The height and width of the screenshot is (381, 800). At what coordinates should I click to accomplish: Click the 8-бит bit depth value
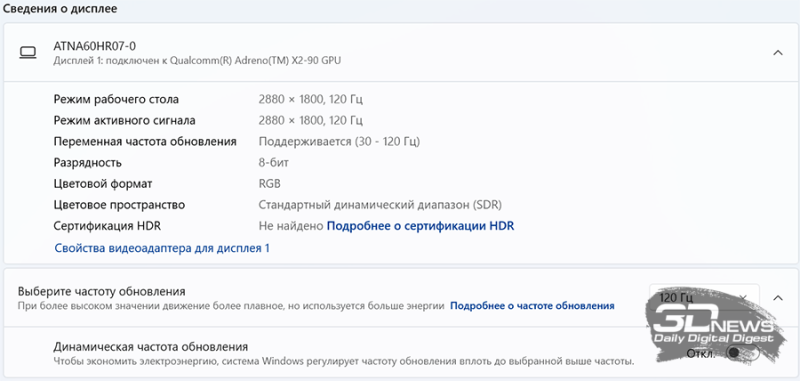click(274, 163)
